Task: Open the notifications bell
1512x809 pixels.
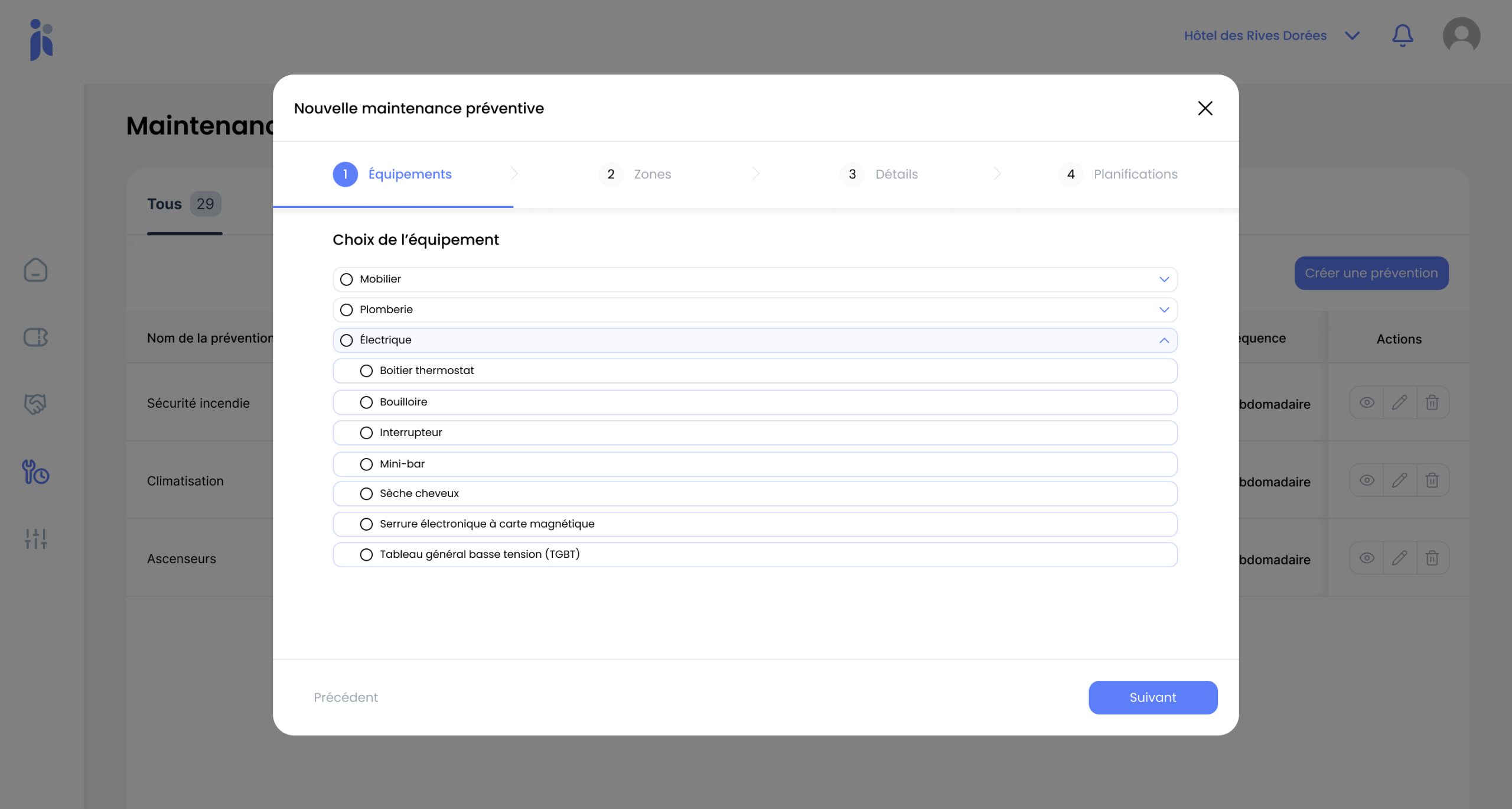Action: point(1402,35)
